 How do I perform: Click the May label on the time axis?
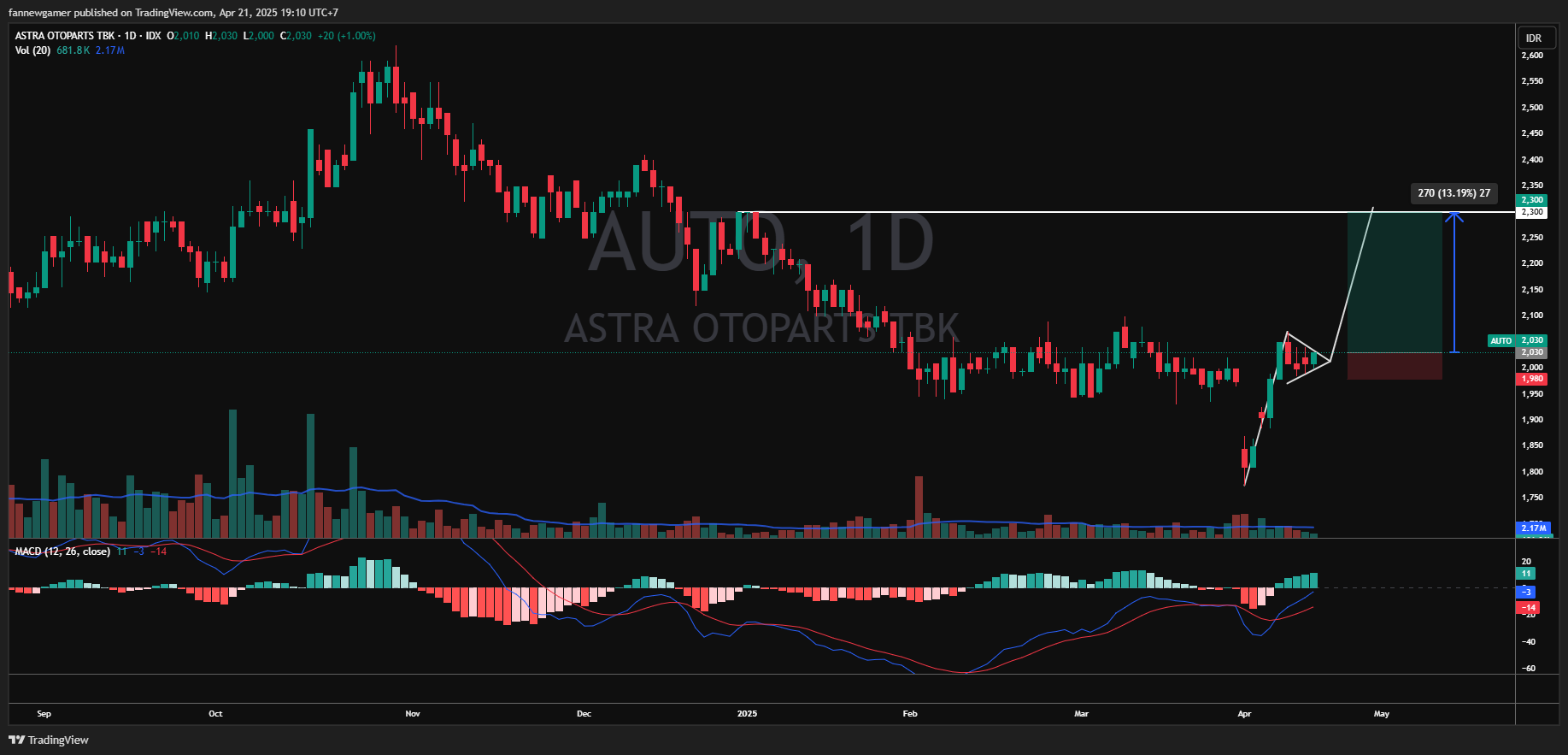[1382, 714]
